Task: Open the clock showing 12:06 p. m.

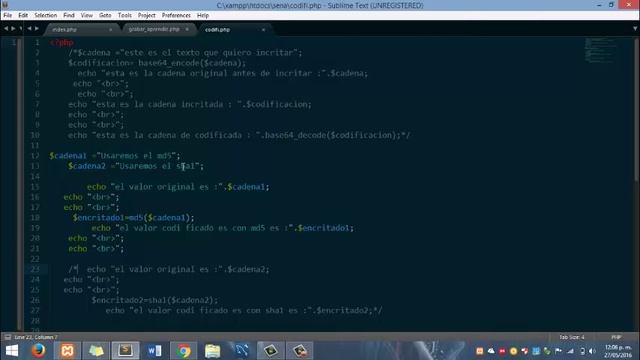Action: pos(618,351)
